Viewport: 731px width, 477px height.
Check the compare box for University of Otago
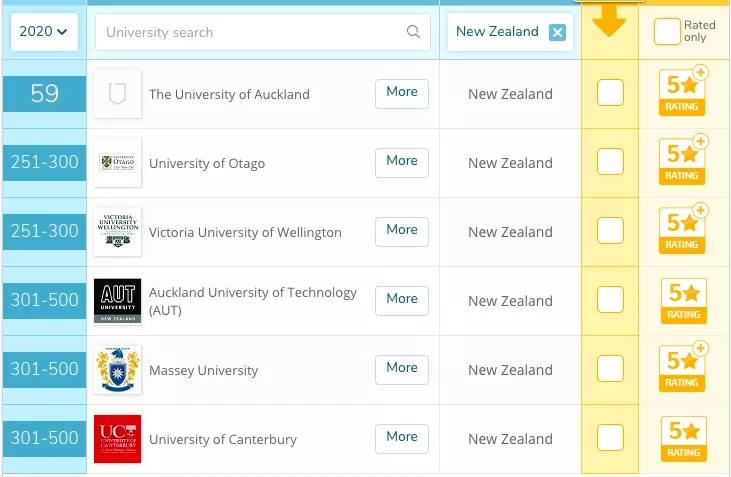coord(610,162)
